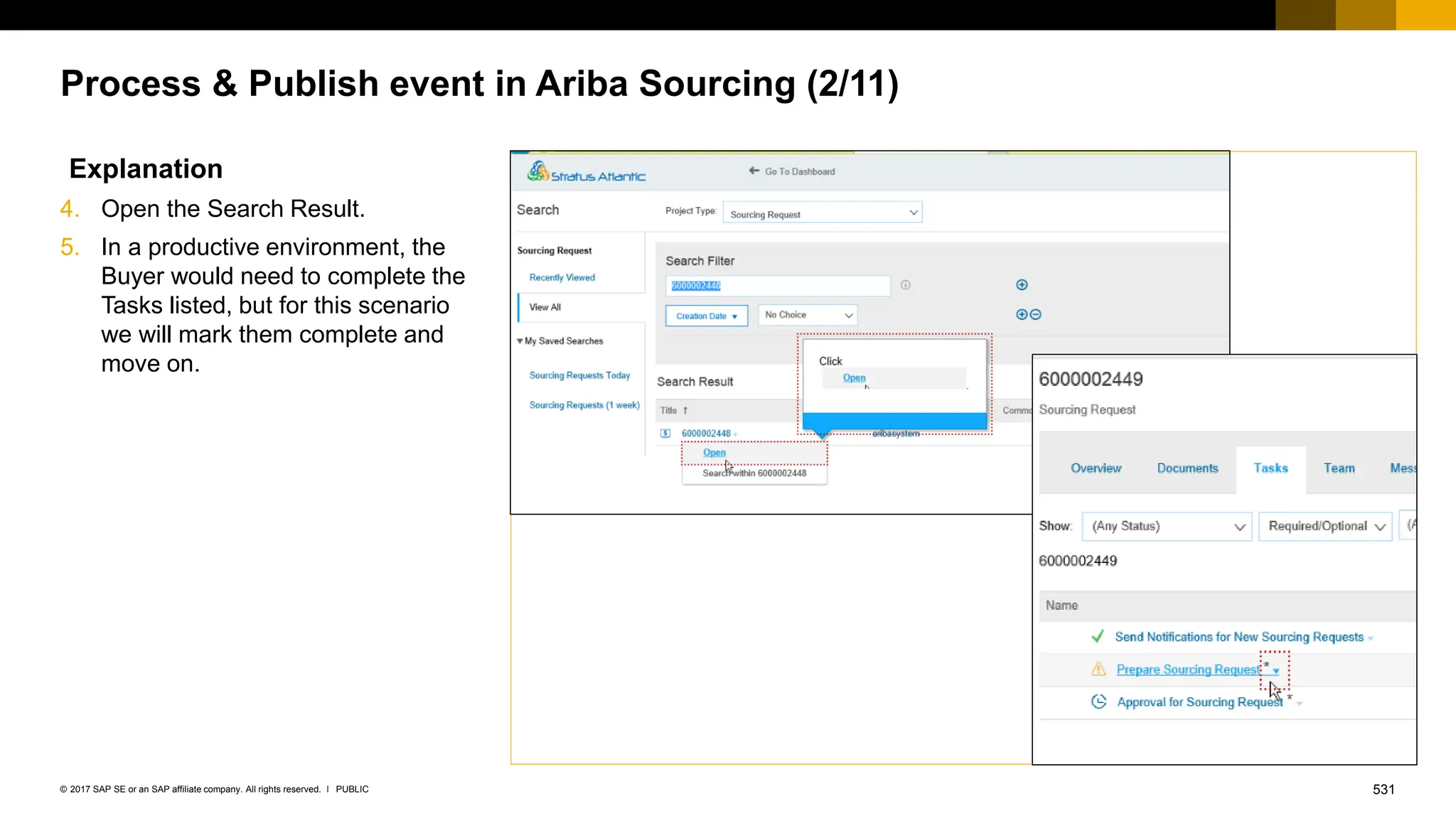This screenshot has width=1456, height=819.
Task: Collapse the My Saved Searches section
Action: pos(520,341)
